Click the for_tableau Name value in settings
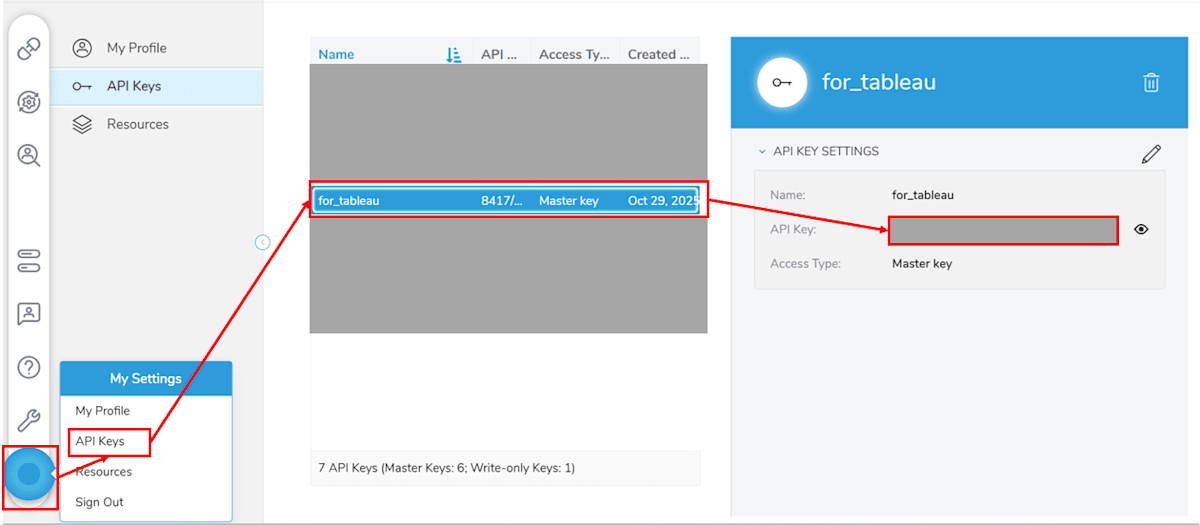This screenshot has height=525, width=1200. pos(923,195)
